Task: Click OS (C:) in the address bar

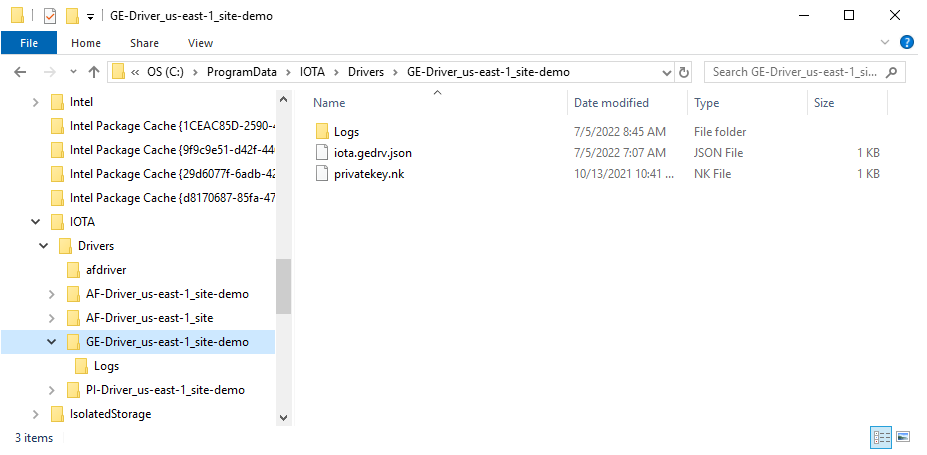Action: pos(166,72)
